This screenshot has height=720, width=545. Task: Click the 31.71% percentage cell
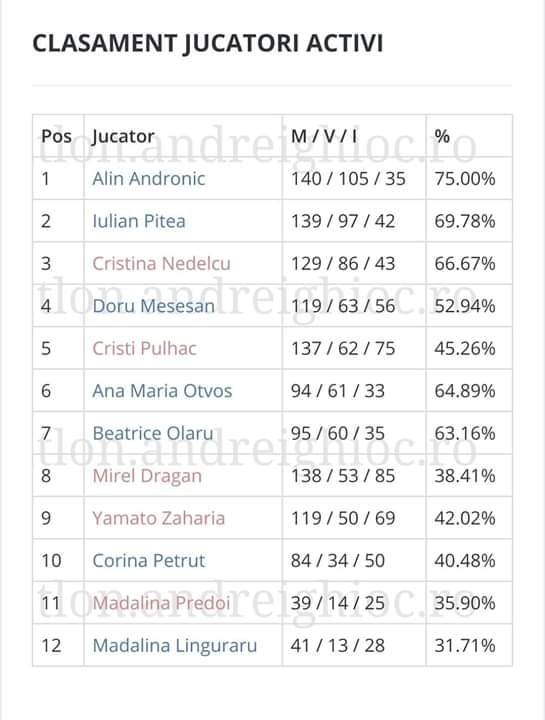(465, 646)
